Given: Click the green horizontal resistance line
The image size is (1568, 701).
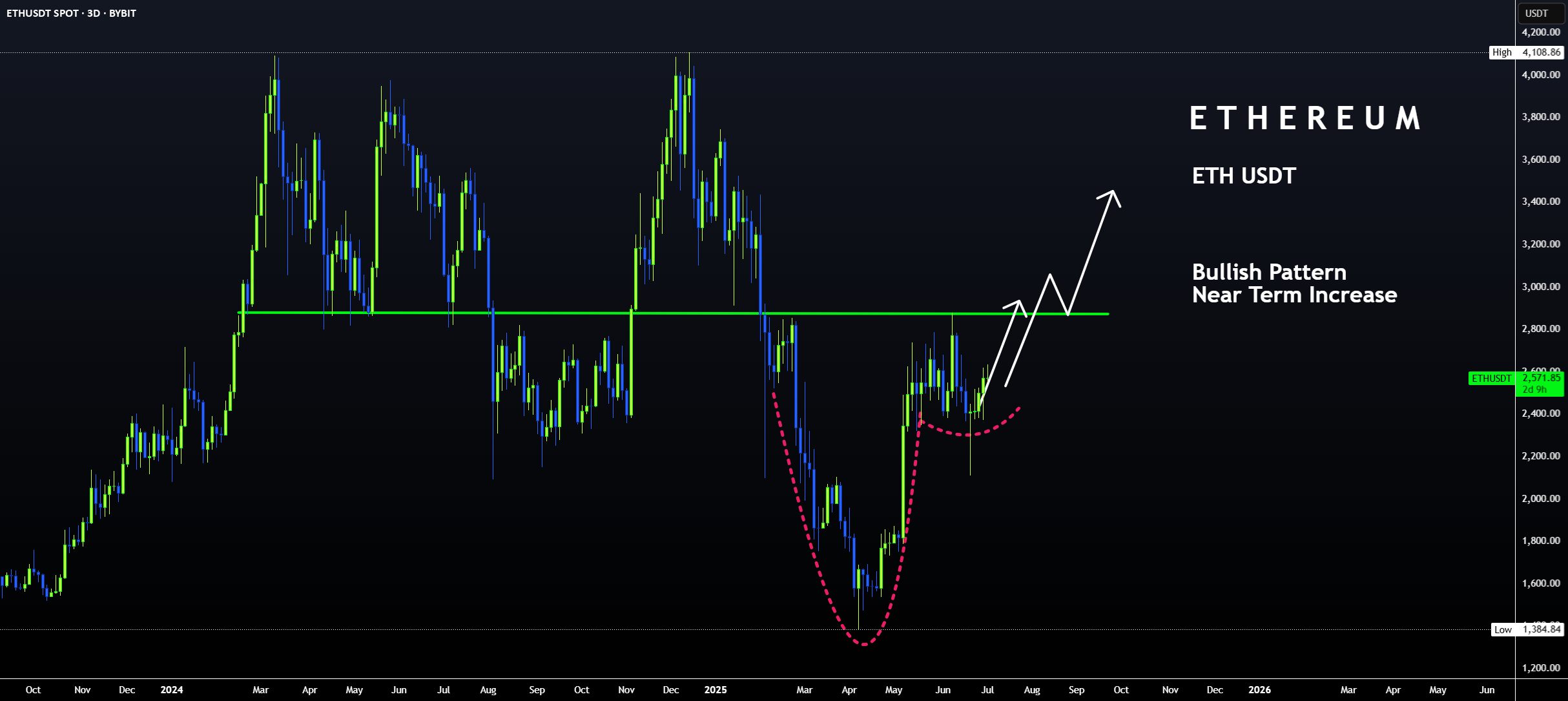Looking at the screenshot, I should 674,313.
